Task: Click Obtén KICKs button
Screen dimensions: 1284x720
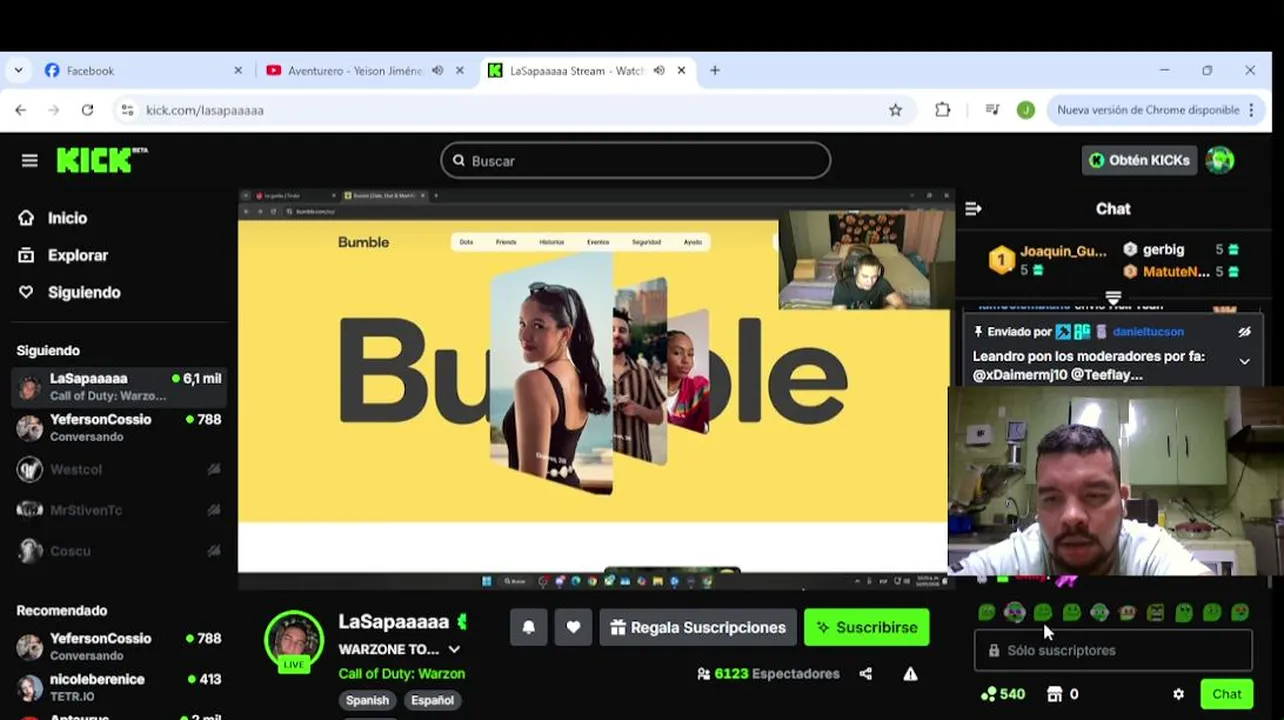Action: pyautogui.click(x=1139, y=160)
